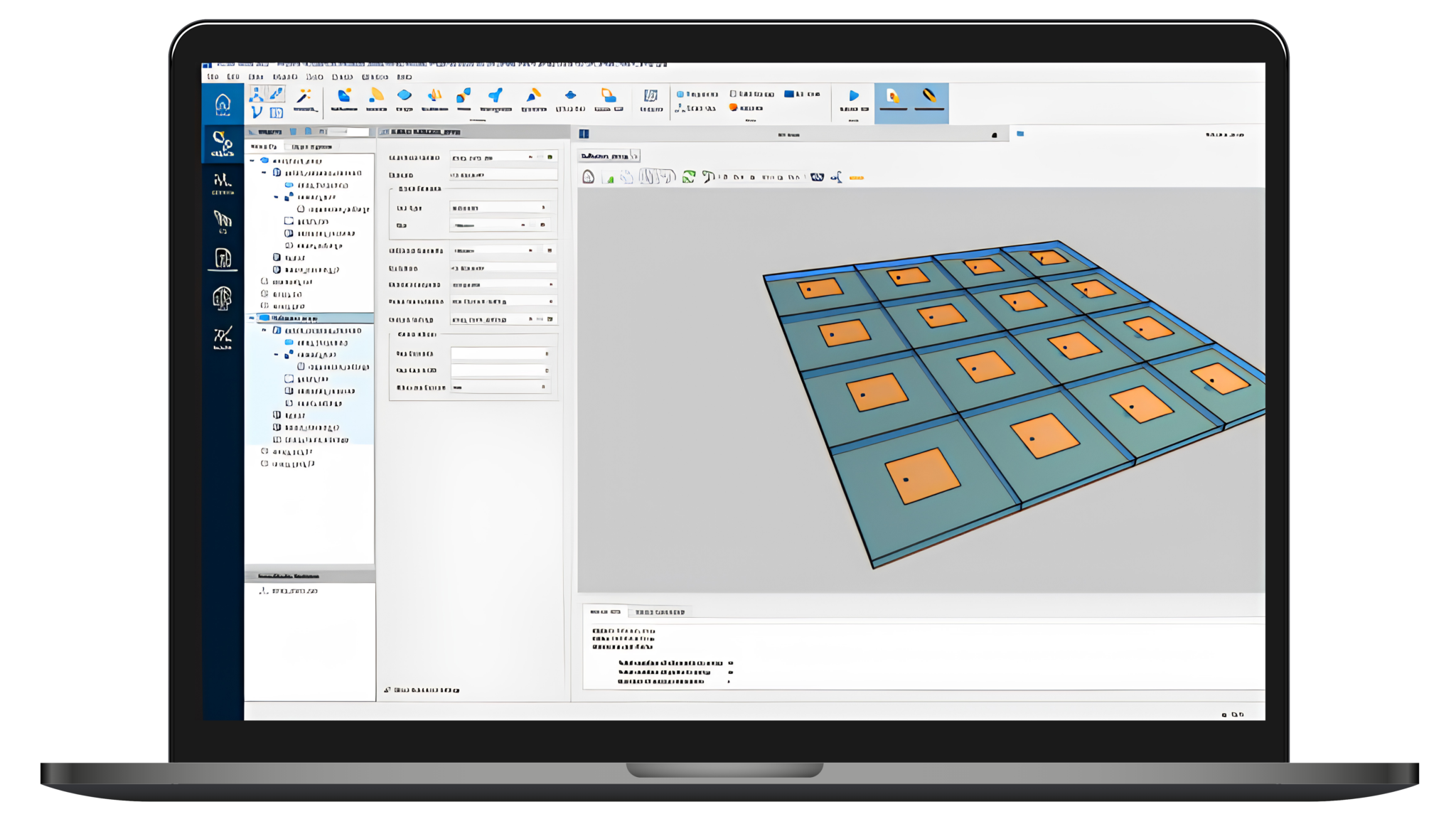Click the flat blue disc ribbon icon
The width and height of the screenshot is (1456, 819).
pyautogui.click(x=405, y=95)
